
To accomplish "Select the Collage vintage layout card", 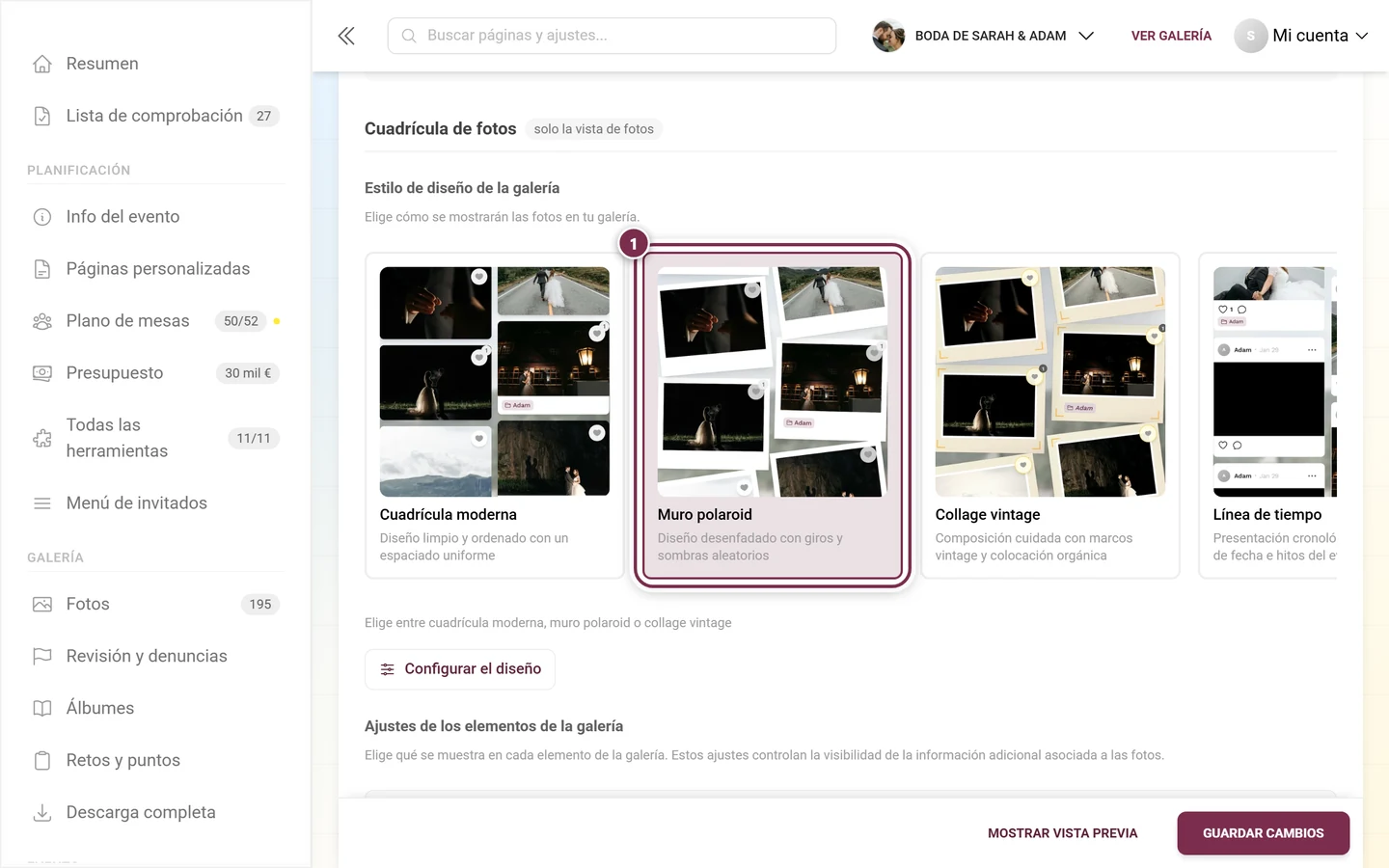I will [x=1050, y=416].
